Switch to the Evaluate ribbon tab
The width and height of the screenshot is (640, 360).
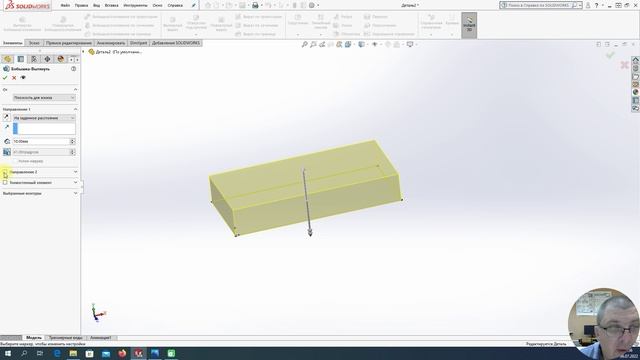tap(111, 43)
